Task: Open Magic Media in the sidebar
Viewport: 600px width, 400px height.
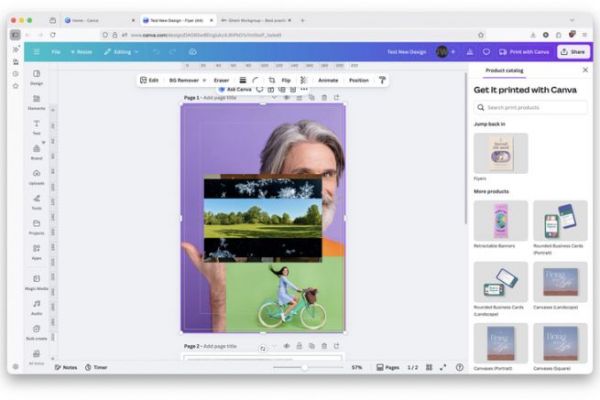Action: click(37, 281)
